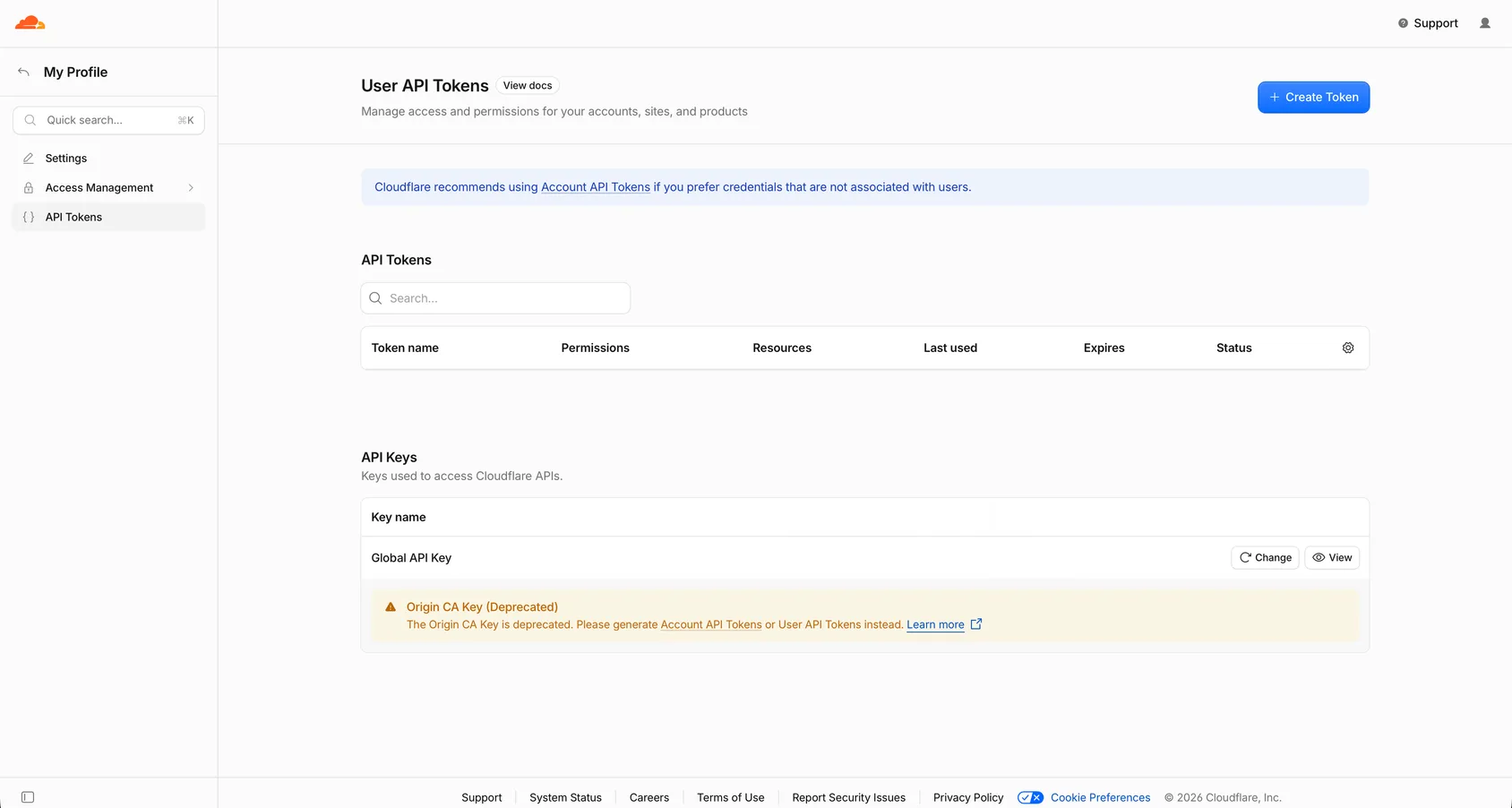The image size is (1512, 808).
Task: Open Cookie Preferences footer link
Action: 1100,797
